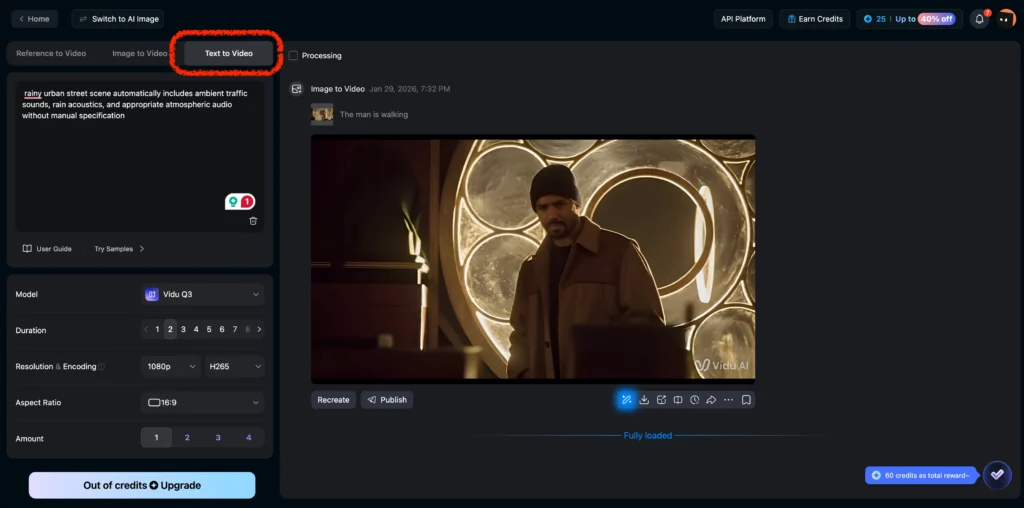Open the H265 encoding dropdown
The width and height of the screenshot is (1024, 508).
tap(234, 367)
